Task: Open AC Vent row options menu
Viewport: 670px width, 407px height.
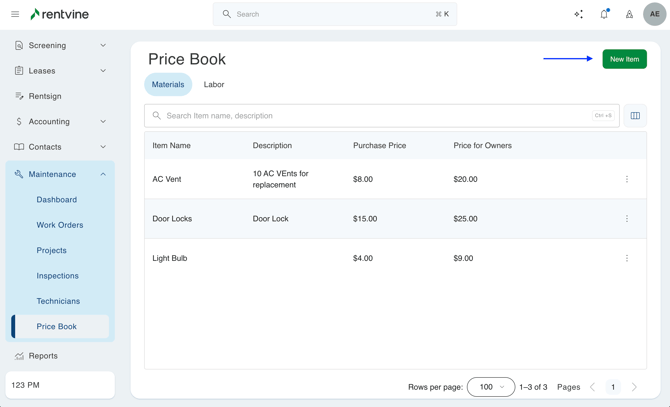Action: tap(627, 180)
